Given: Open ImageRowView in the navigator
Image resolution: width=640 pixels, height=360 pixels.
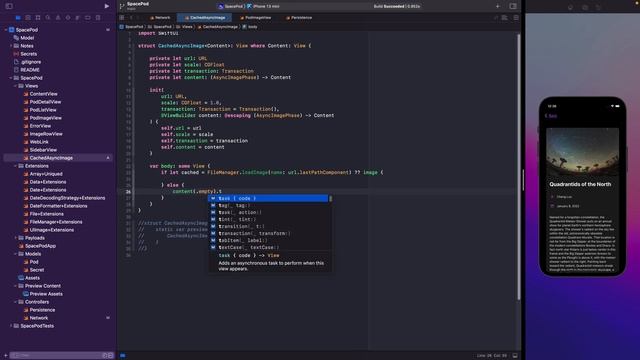Looking at the screenshot, I should (x=46, y=134).
